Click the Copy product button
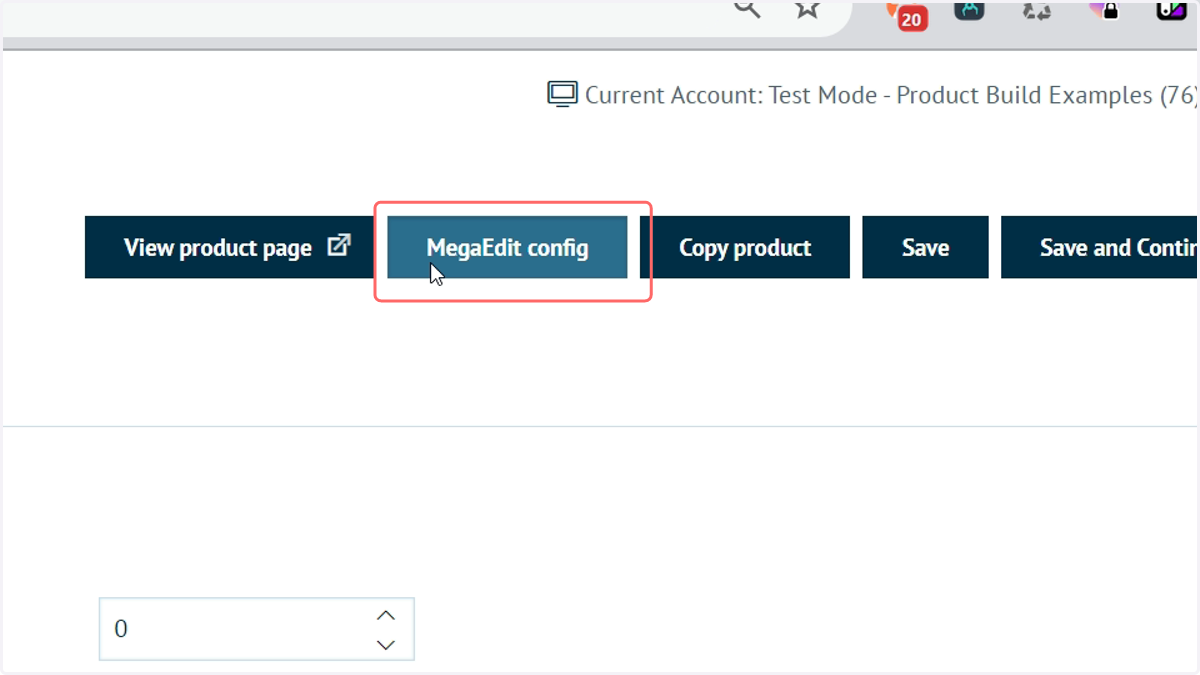This screenshot has width=1200, height=675. click(x=745, y=247)
